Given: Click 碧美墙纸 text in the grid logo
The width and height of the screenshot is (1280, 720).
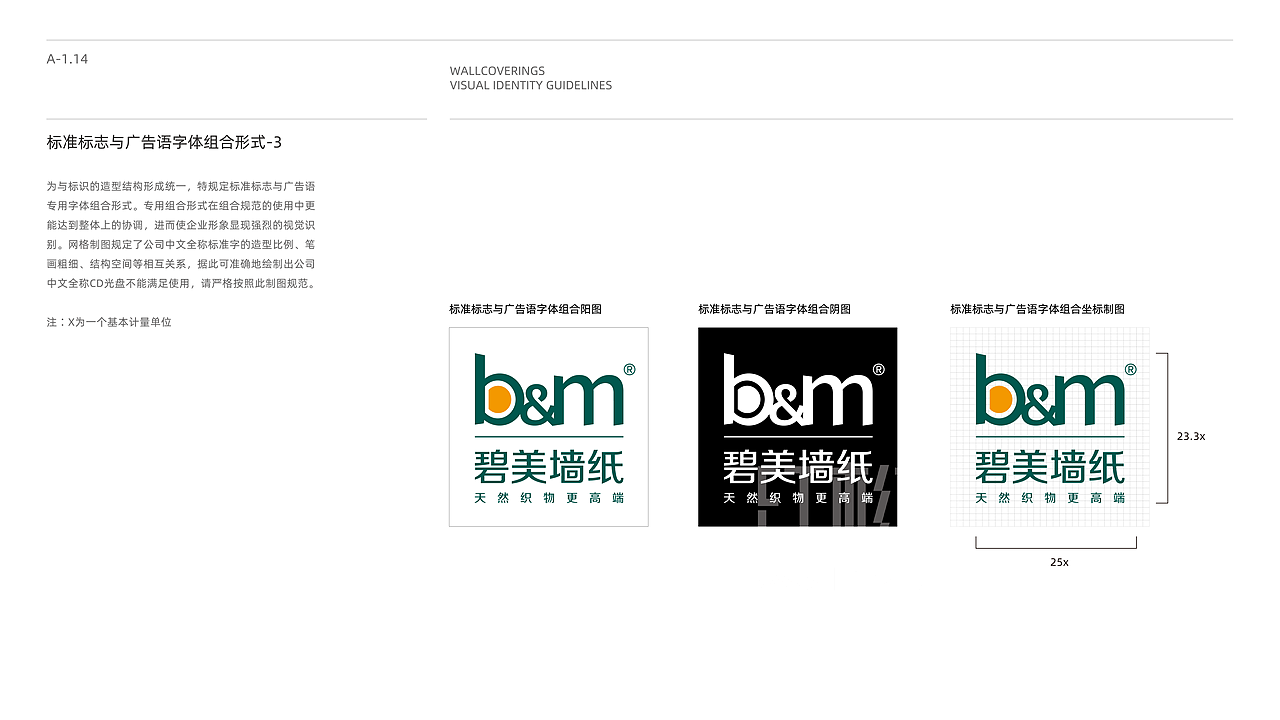Looking at the screenshot, I should click(1050, 467).
